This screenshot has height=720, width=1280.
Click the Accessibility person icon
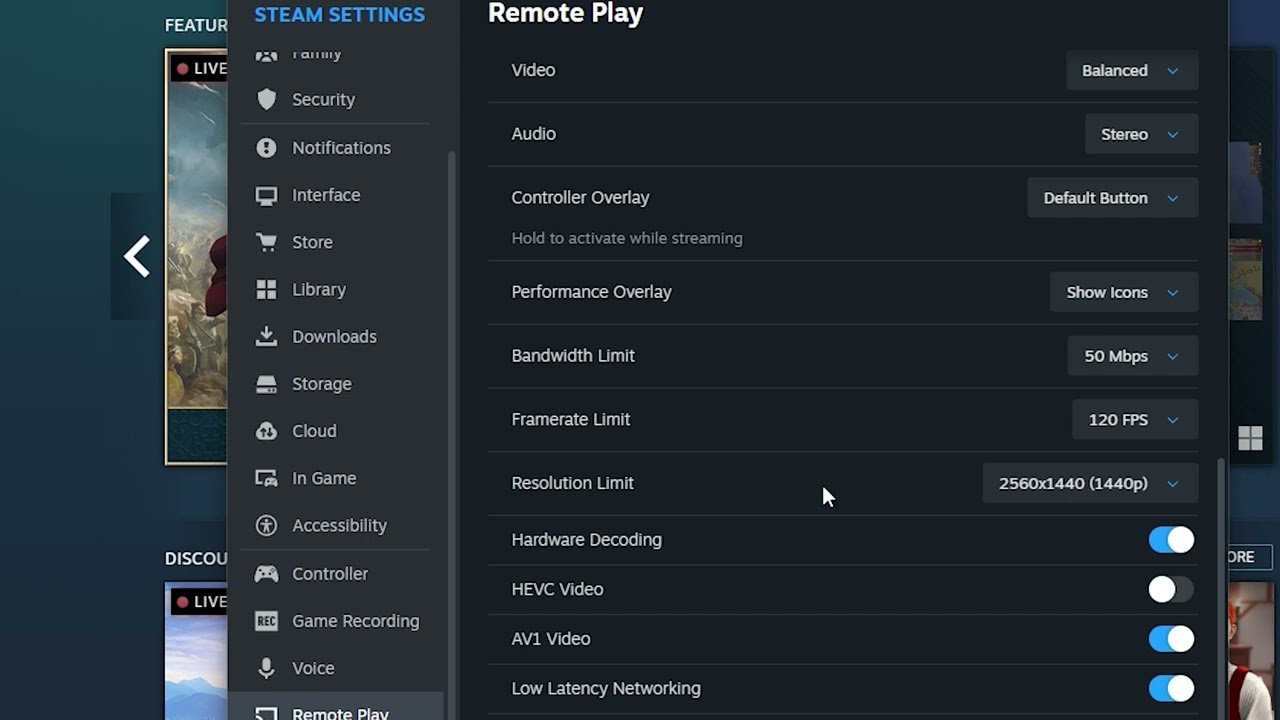[266, 525]
